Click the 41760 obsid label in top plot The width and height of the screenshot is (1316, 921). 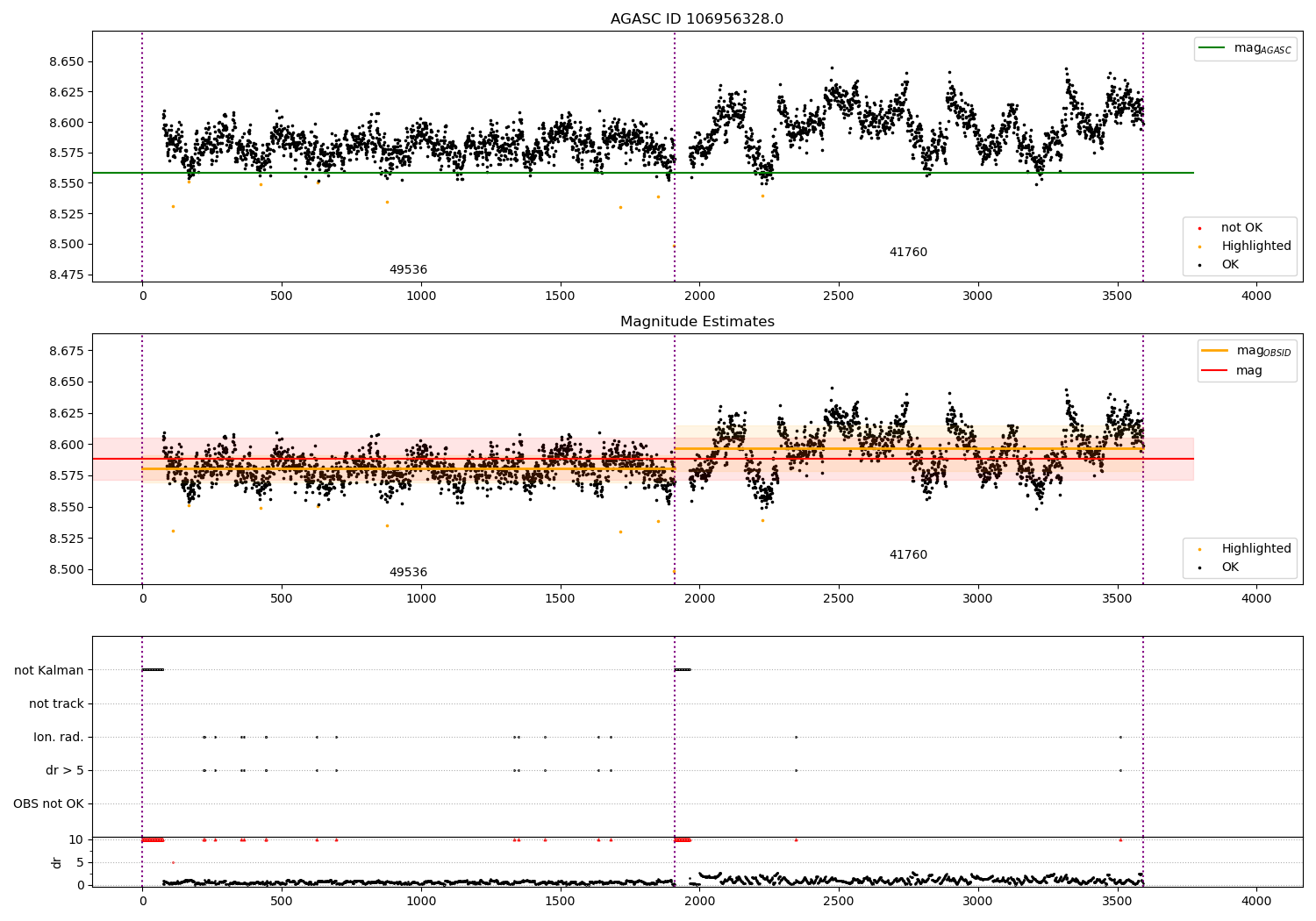[x=908, y=253]
